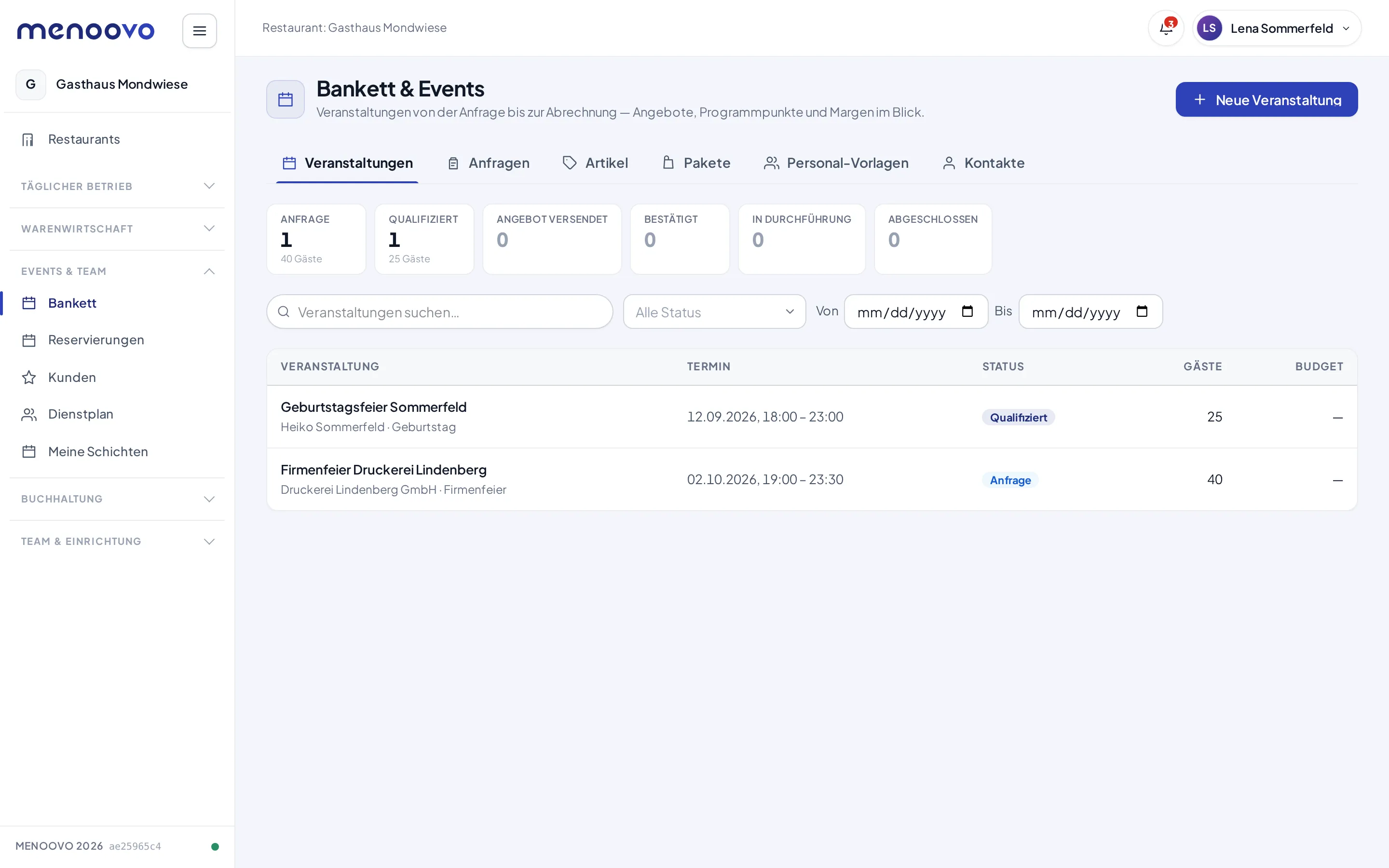Click the Reservierungen calendar icon
This screenshot has height=868, width=1389.
click(29, 340)
